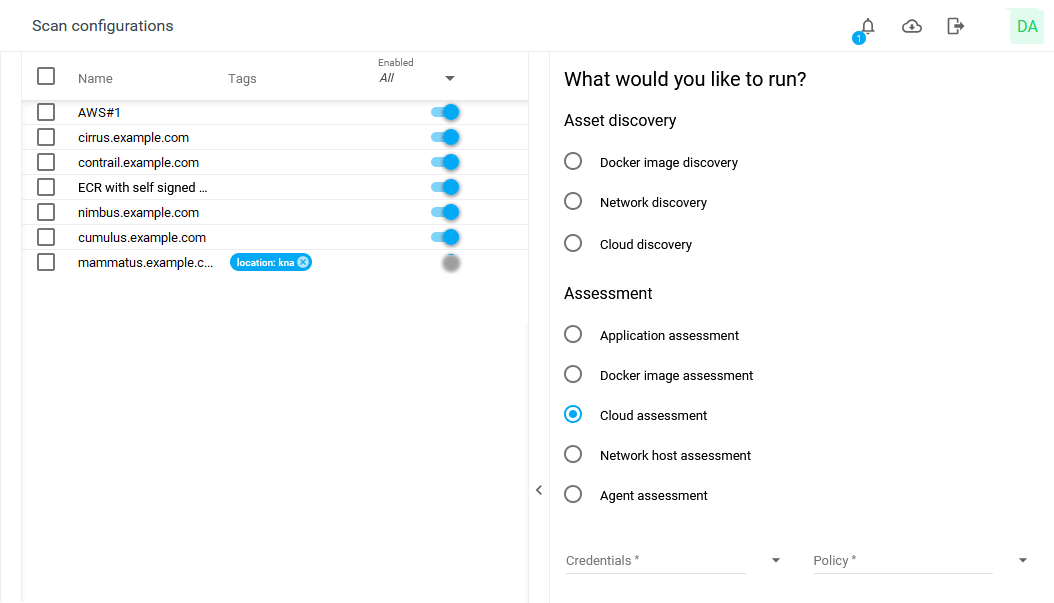The width and height of the screenshot is (1054, 603).
Task: Click the cumulus.example.com configuration name
Action: coord(142,237)
